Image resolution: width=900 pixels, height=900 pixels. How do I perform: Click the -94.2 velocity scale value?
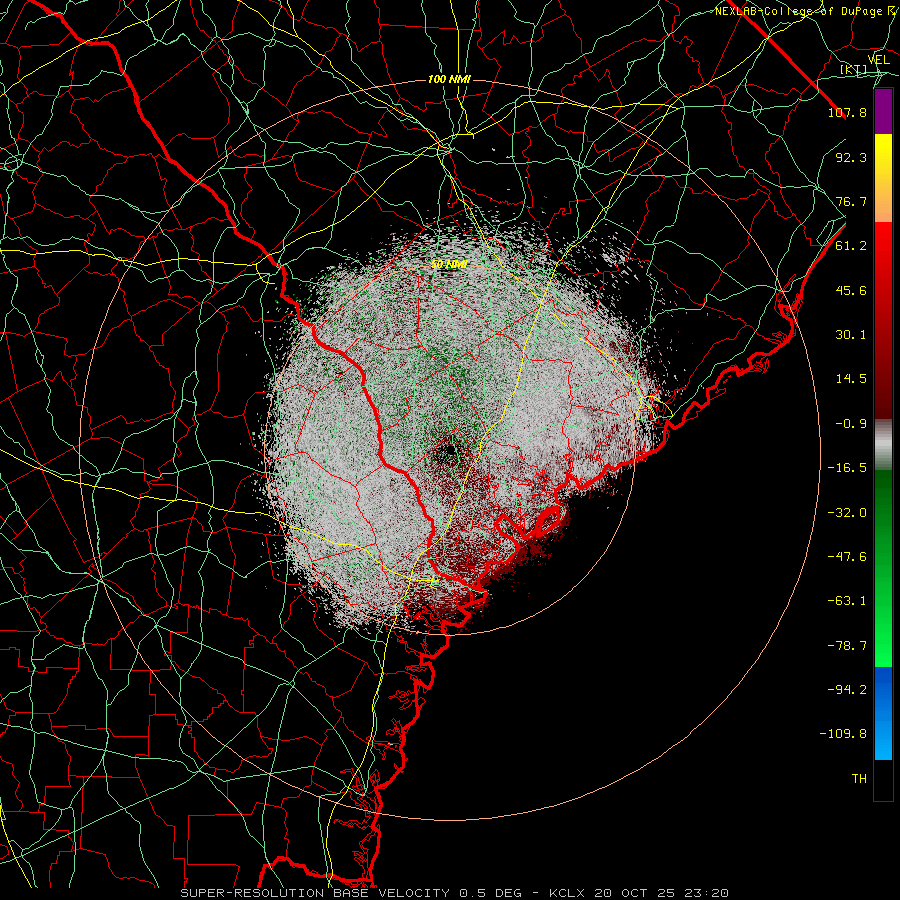[x=847, y=690]
